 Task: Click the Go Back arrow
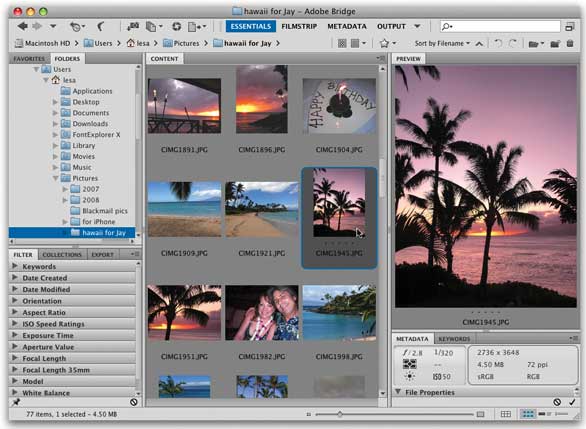(x=23, y=26)
